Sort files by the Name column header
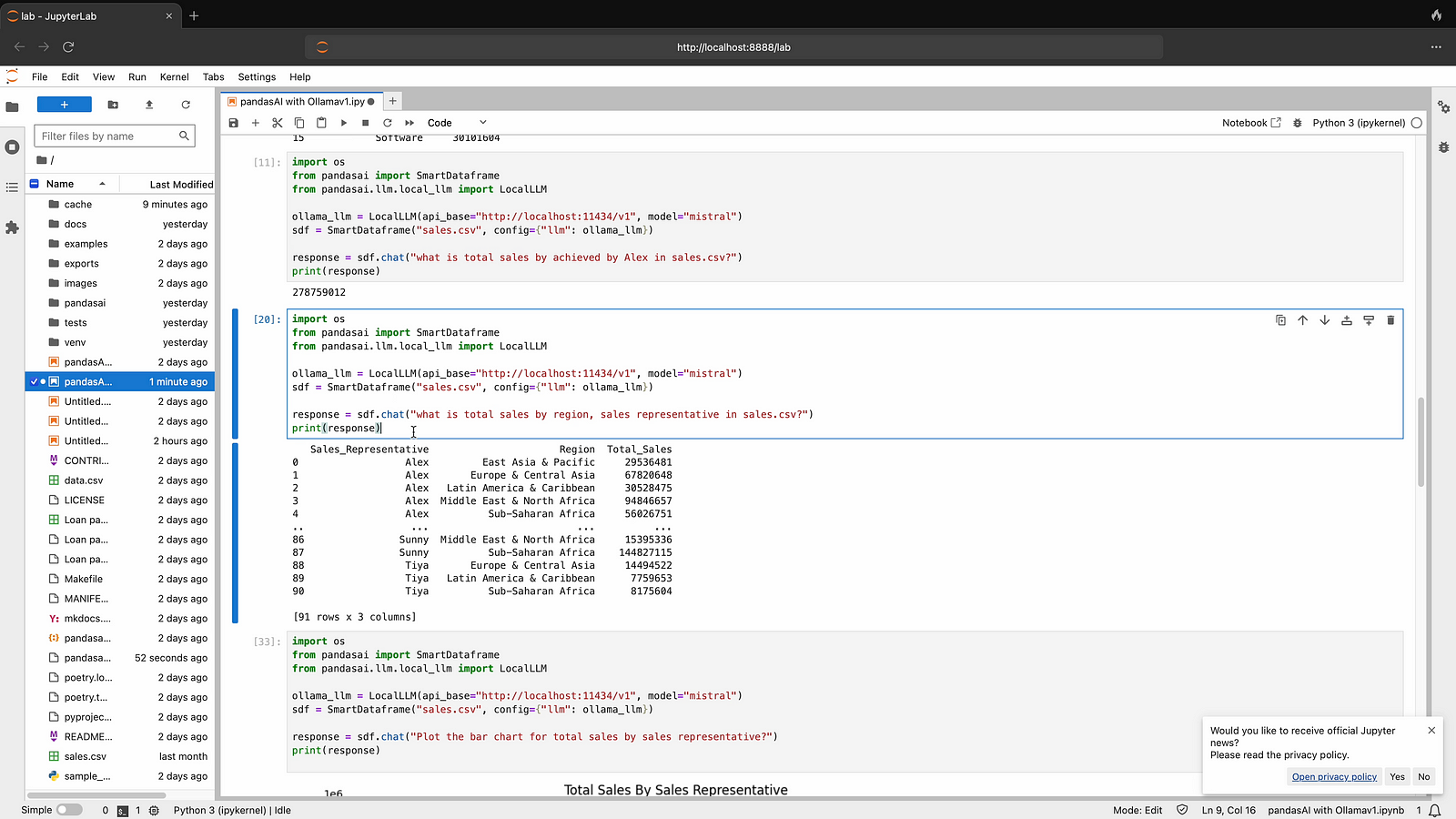The height and width of the screenshot is (819, 1456). (60, 184)
